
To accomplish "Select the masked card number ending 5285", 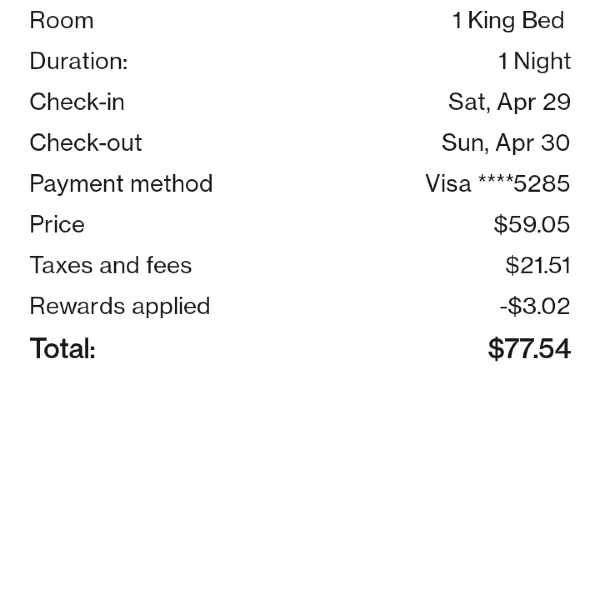I will click(x=524, y=184).
